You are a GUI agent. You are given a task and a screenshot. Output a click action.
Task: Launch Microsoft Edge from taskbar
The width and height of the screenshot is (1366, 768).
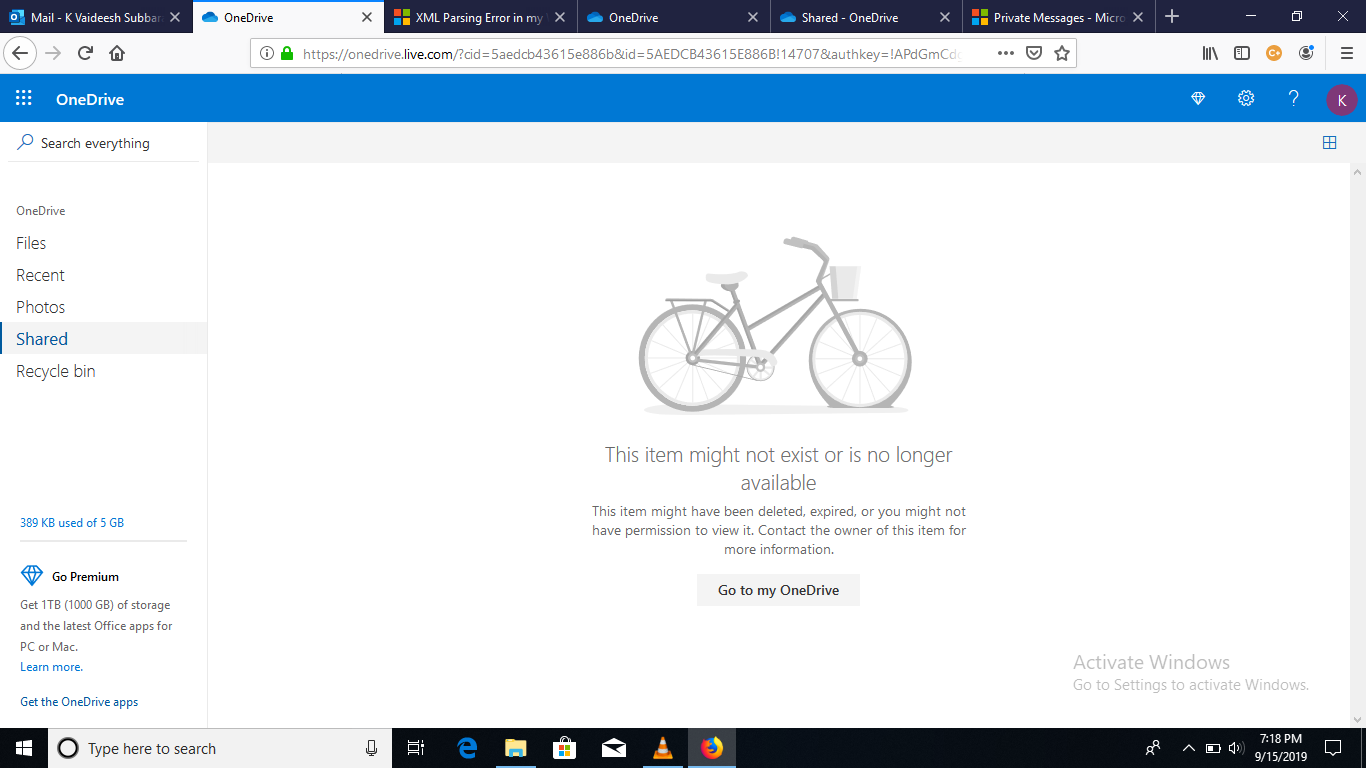pyautogui.click(x=467, y=748)
